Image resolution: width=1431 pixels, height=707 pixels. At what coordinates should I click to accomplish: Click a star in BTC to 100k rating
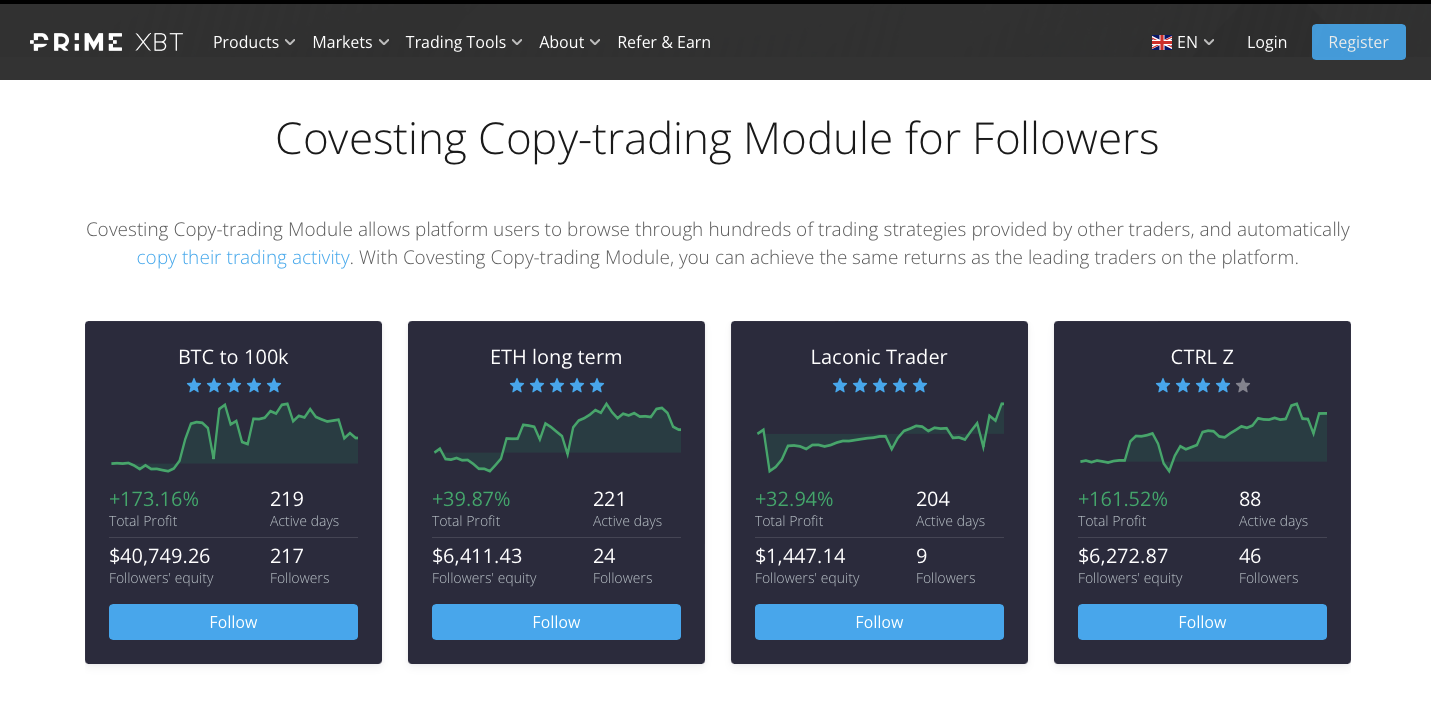coord(233,384)
